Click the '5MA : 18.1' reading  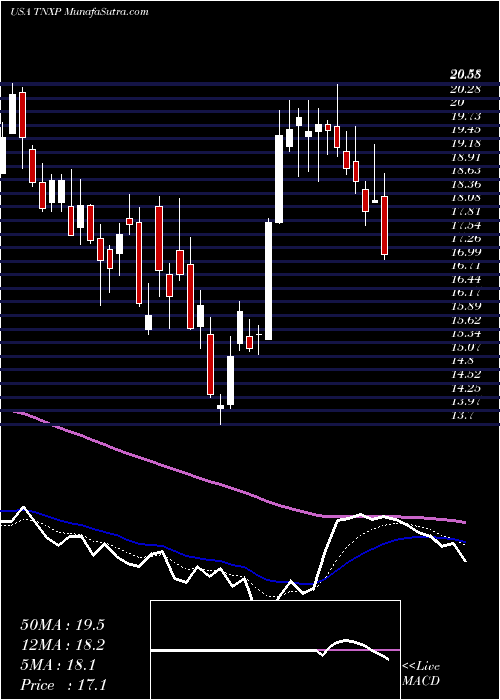tap(57, 665)
